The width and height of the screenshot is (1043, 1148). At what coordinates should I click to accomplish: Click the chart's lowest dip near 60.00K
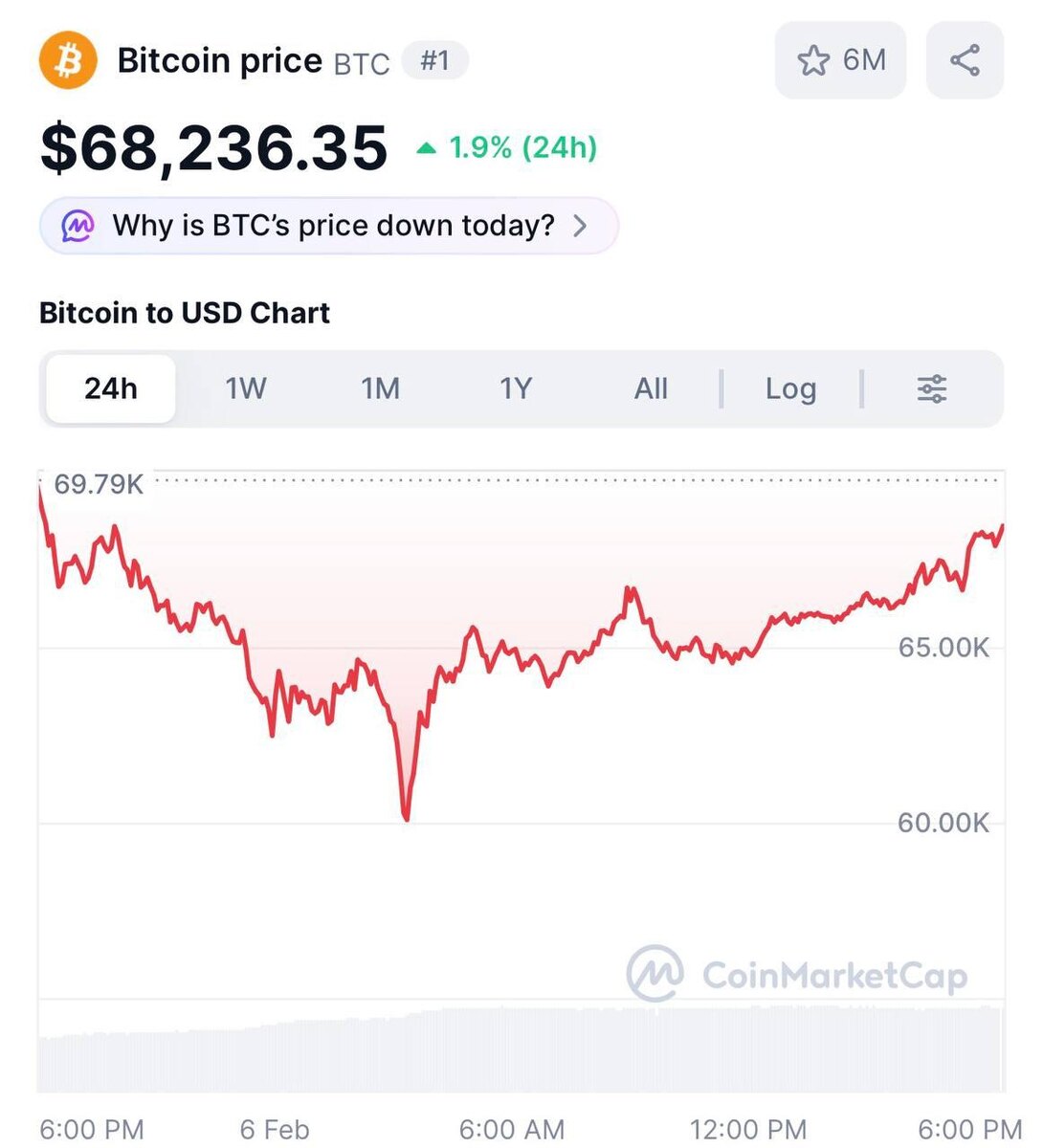click(x=407, y=818)
